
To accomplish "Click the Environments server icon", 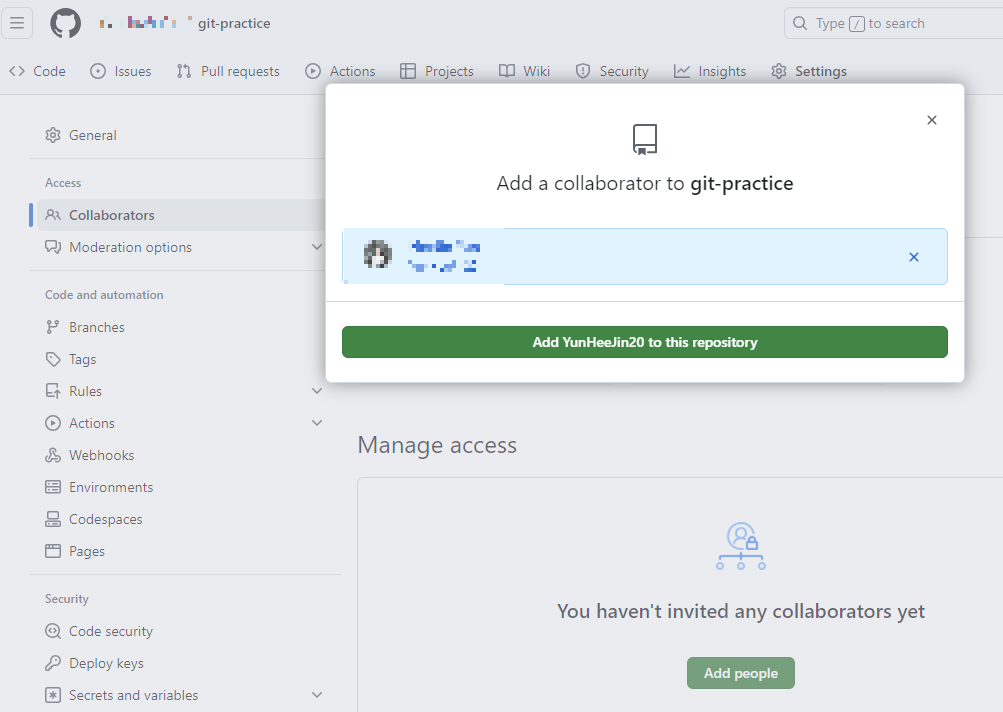I will pos(53,487).
